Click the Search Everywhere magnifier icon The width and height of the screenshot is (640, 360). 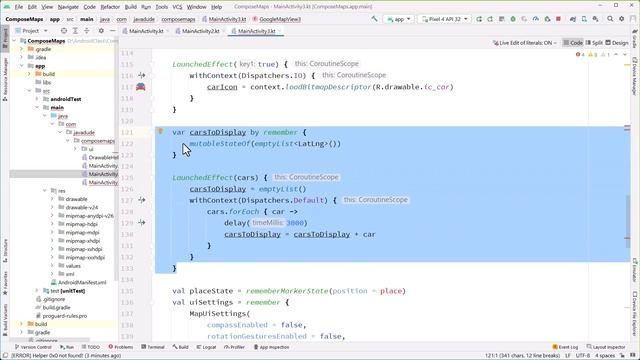(610, 19)
